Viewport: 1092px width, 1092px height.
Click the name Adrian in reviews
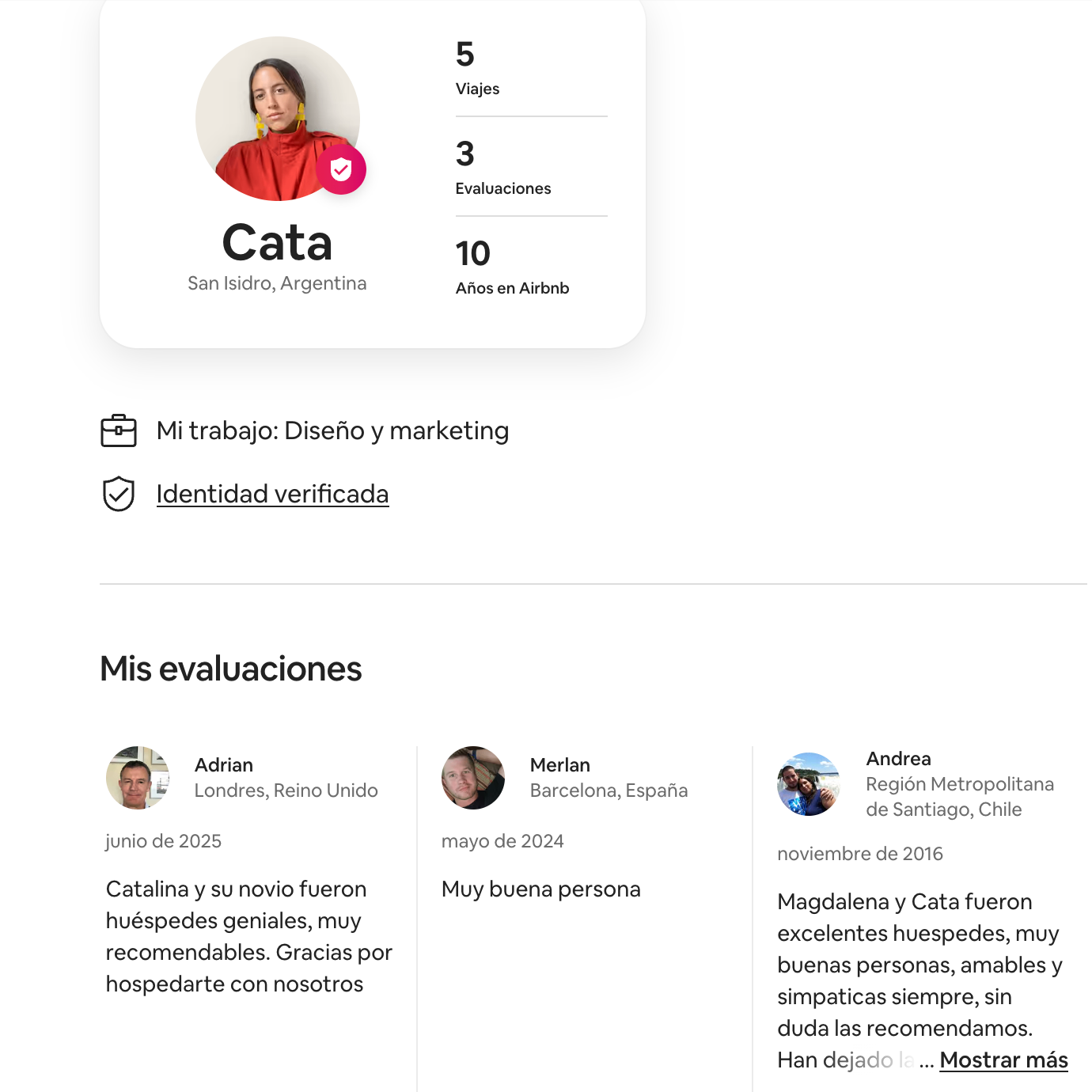[224, 765]
